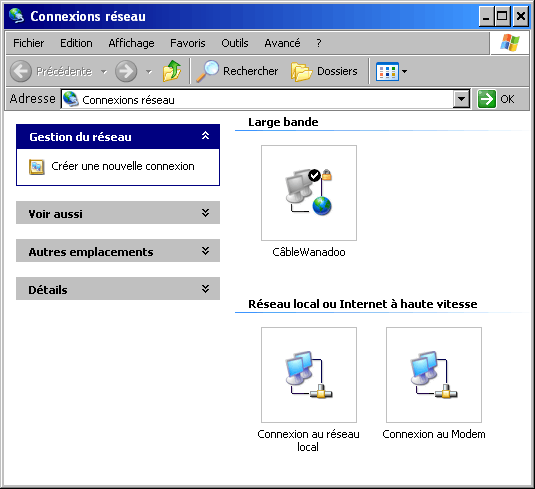Click the forward navigation arrow
This screenshot has width=535, height=489.
click(126, 71)
